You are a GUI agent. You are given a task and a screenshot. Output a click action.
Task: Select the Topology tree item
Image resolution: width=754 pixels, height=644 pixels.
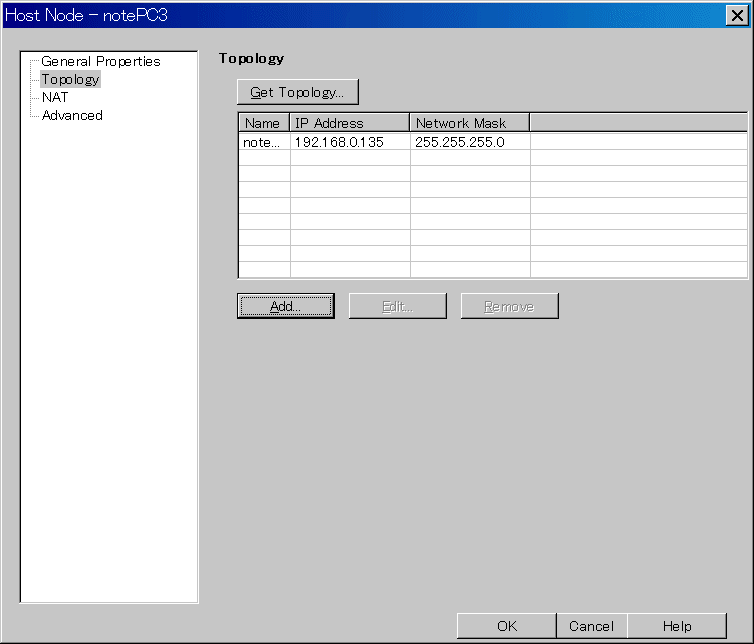[70, 79]
